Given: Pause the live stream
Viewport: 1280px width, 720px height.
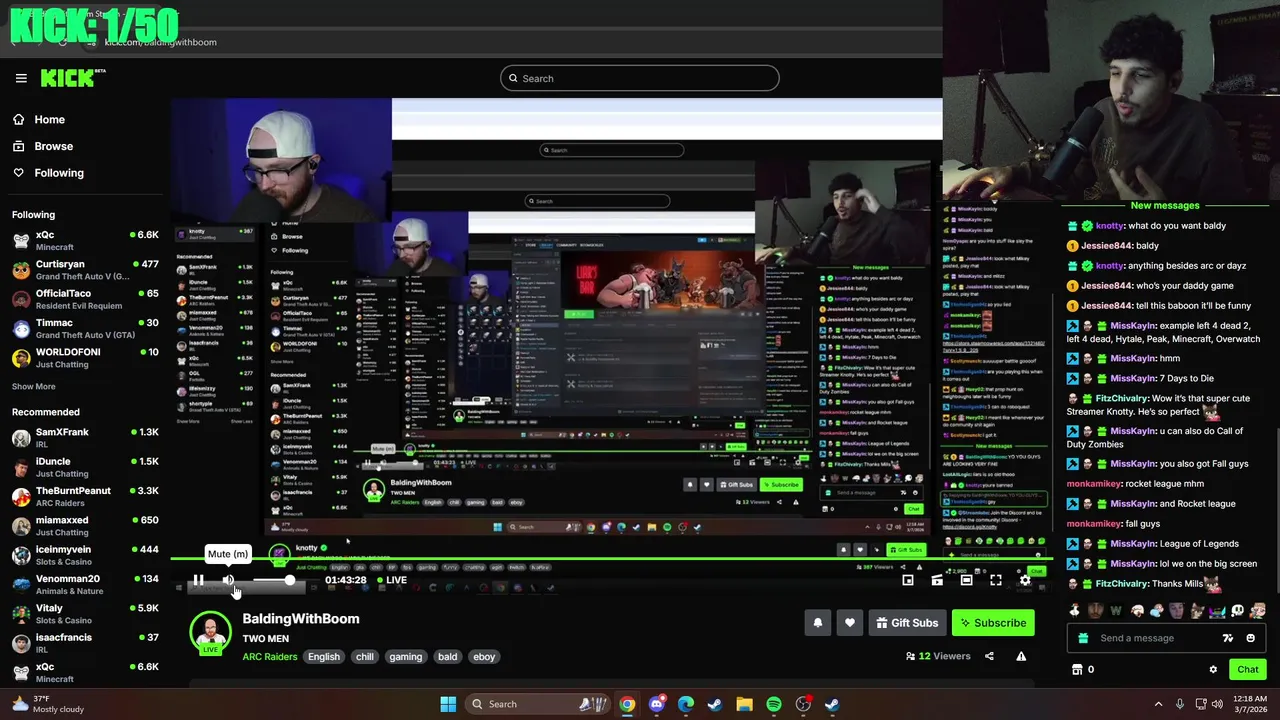Looking at the screenshot, I should pyautogui.click(x=198, y=580).
